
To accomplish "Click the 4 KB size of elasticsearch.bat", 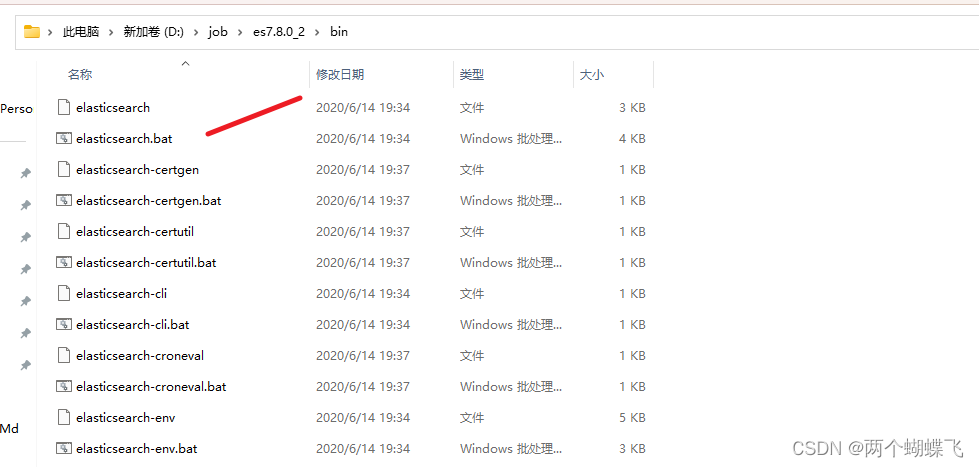I will 632,139.
